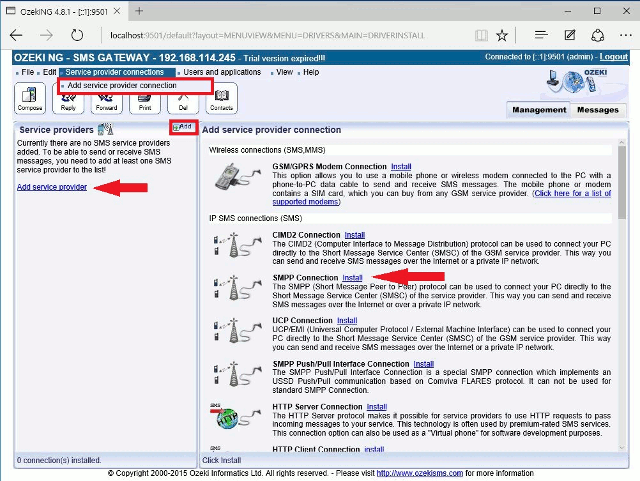The height and width of the screenshot is (481, 640).
Task: Open the Users and applications menu
Action: pyautogui.click(x=222, y=72)
